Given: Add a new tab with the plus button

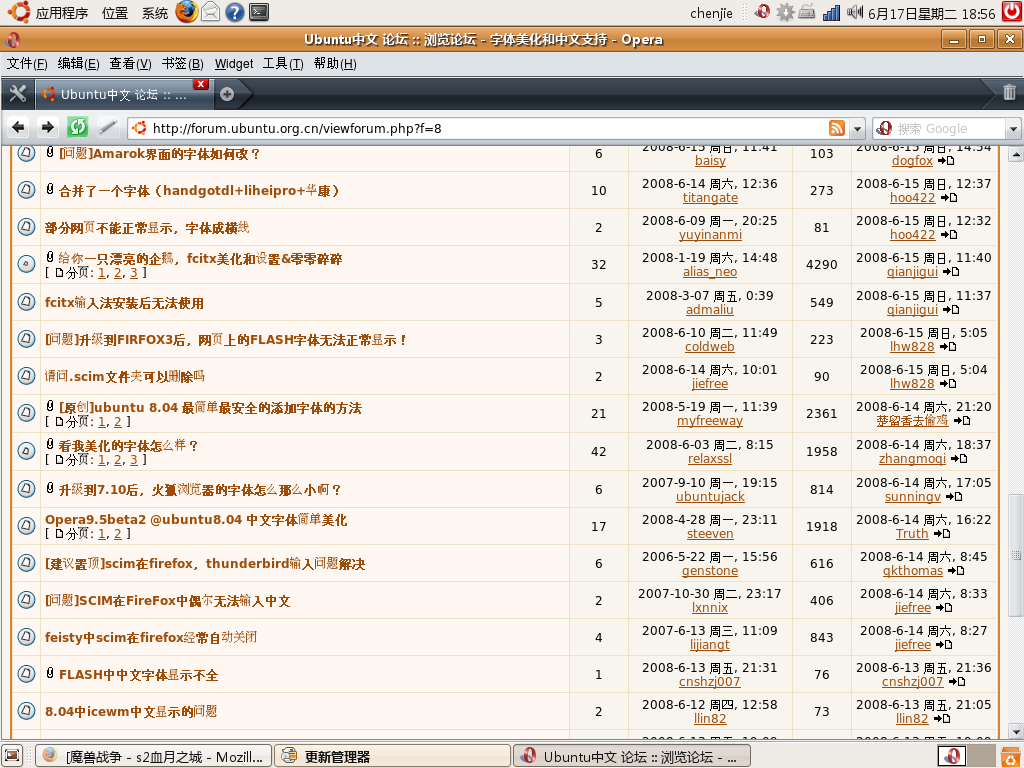Looking at the screenshot, I should (x=227, y=94).
